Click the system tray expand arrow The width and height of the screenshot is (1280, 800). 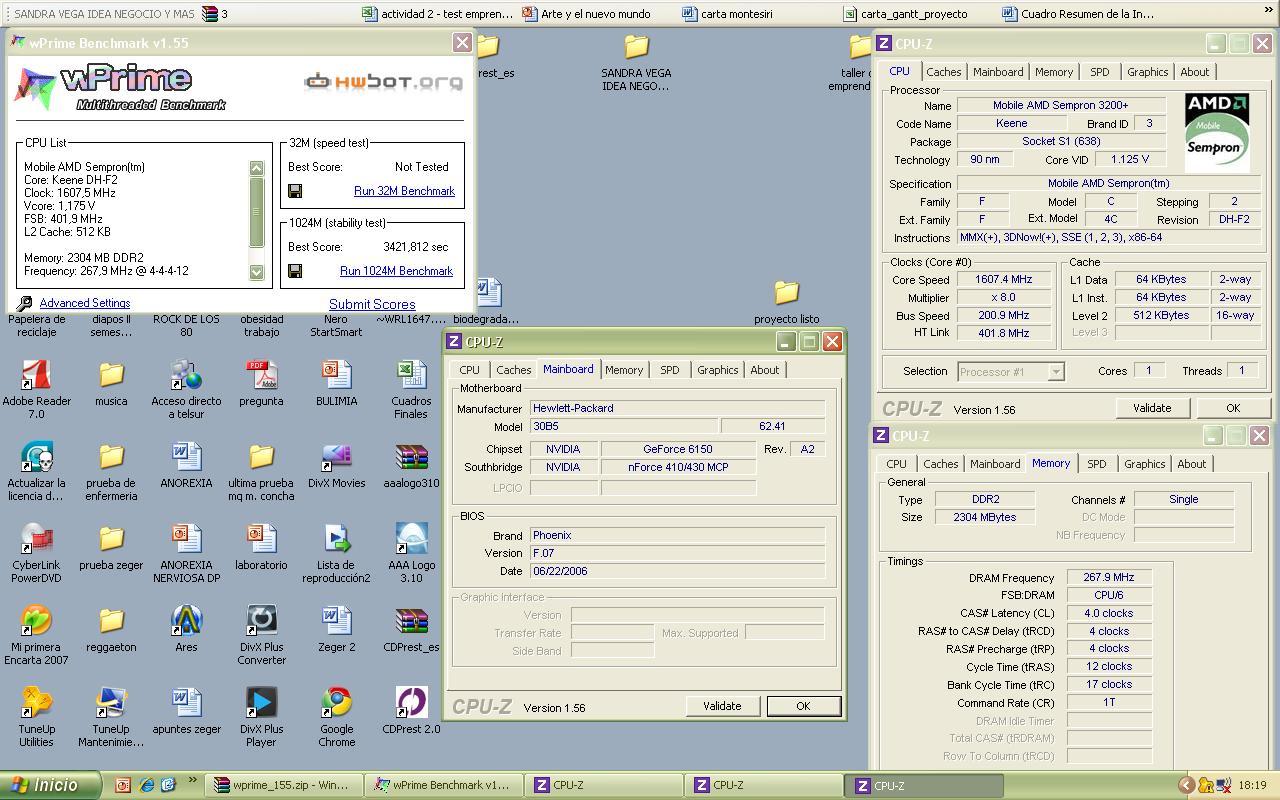[1185, 785]
